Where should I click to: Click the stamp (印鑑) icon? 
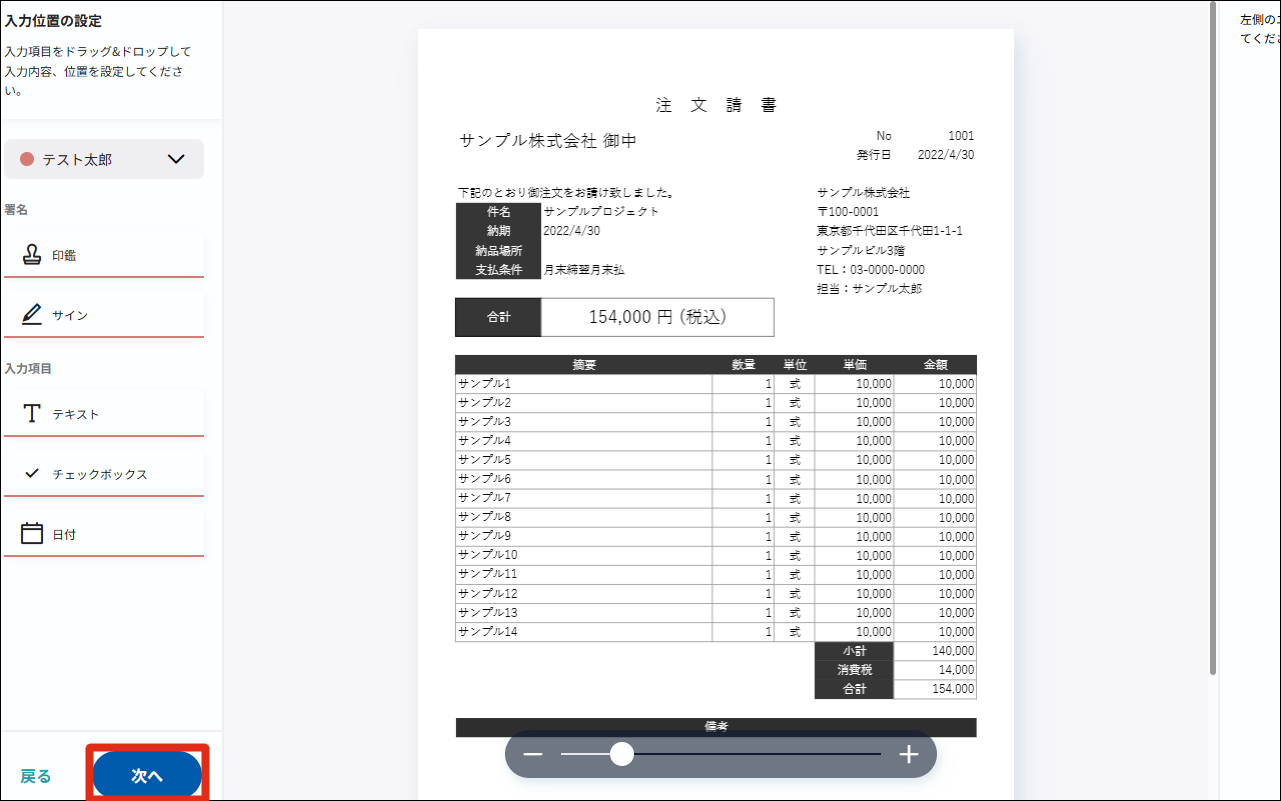32,255
